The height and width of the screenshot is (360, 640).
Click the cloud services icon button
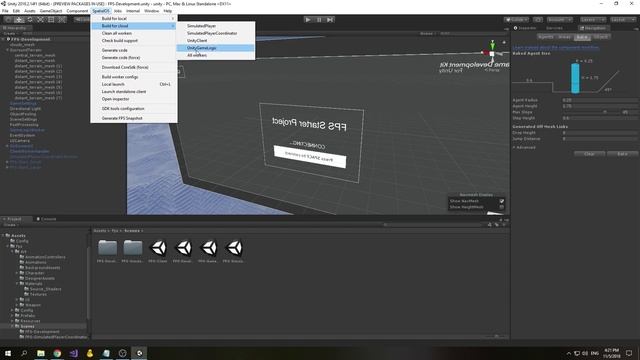pyautogui.click(x=538, y=20)
